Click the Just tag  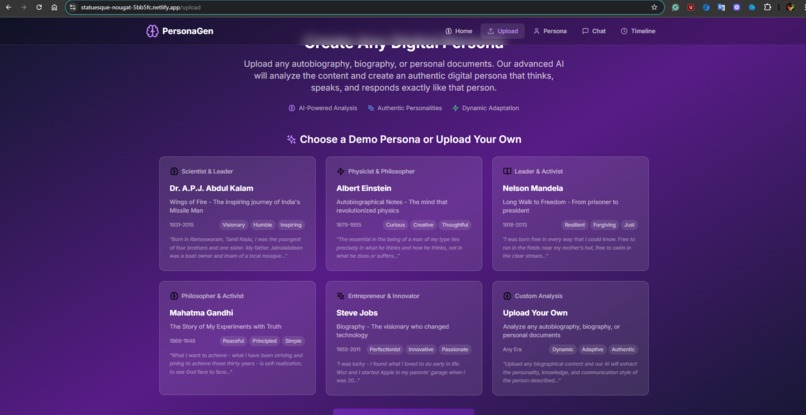tap(629, 225)
